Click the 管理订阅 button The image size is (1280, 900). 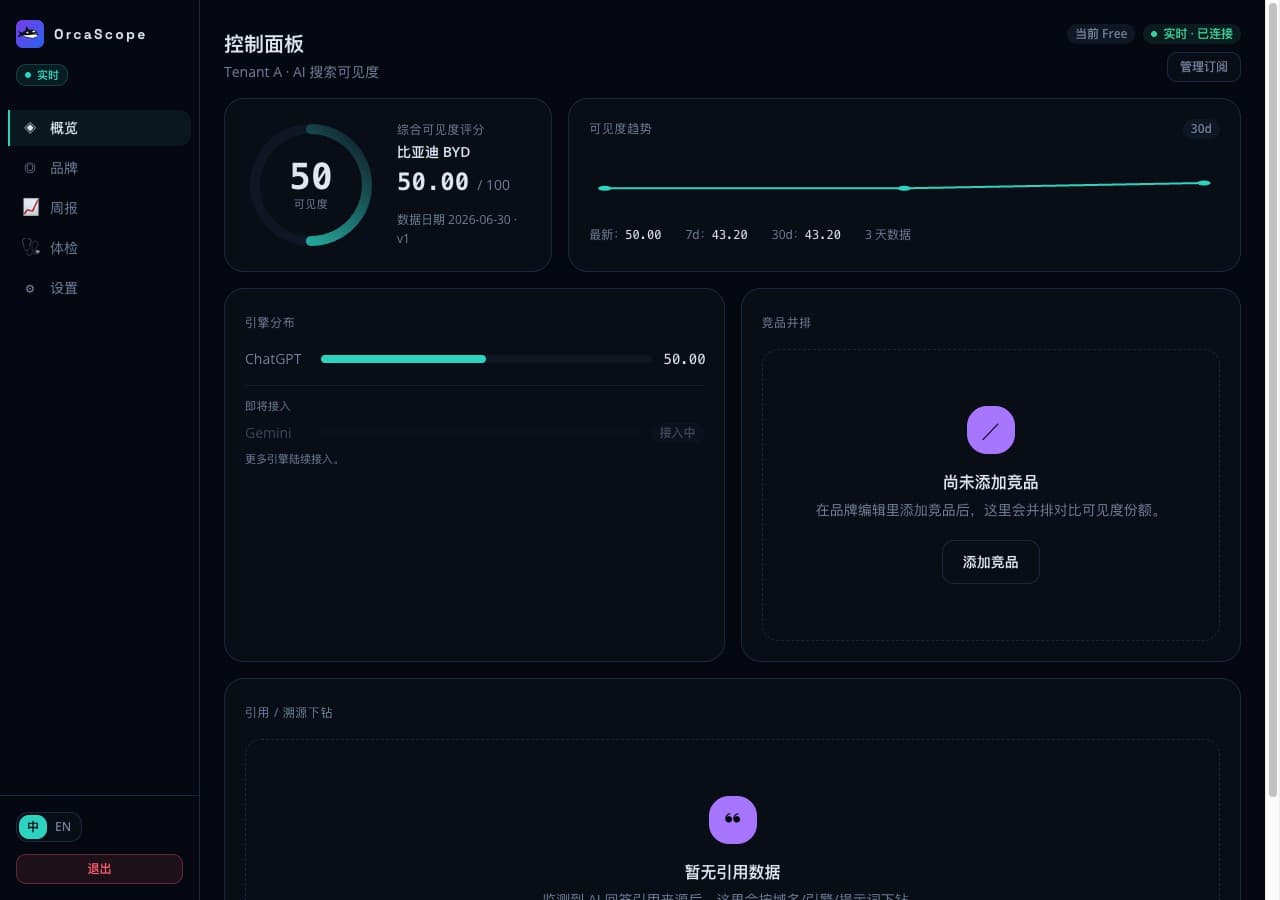tap(1204, 67)
